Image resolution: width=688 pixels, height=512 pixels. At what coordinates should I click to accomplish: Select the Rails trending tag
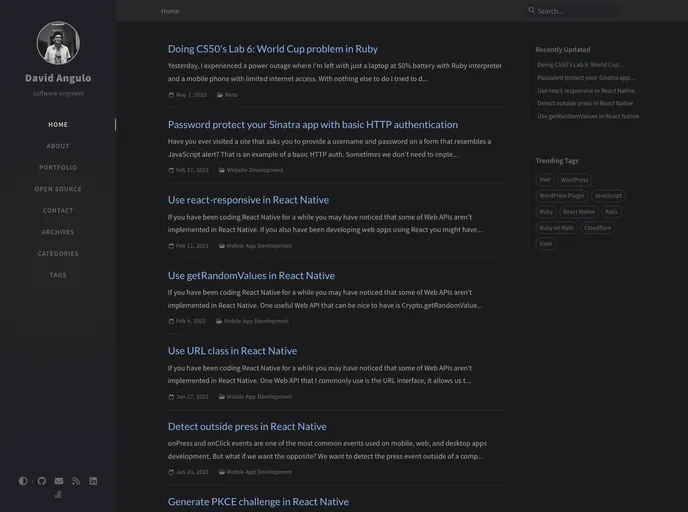611,212
